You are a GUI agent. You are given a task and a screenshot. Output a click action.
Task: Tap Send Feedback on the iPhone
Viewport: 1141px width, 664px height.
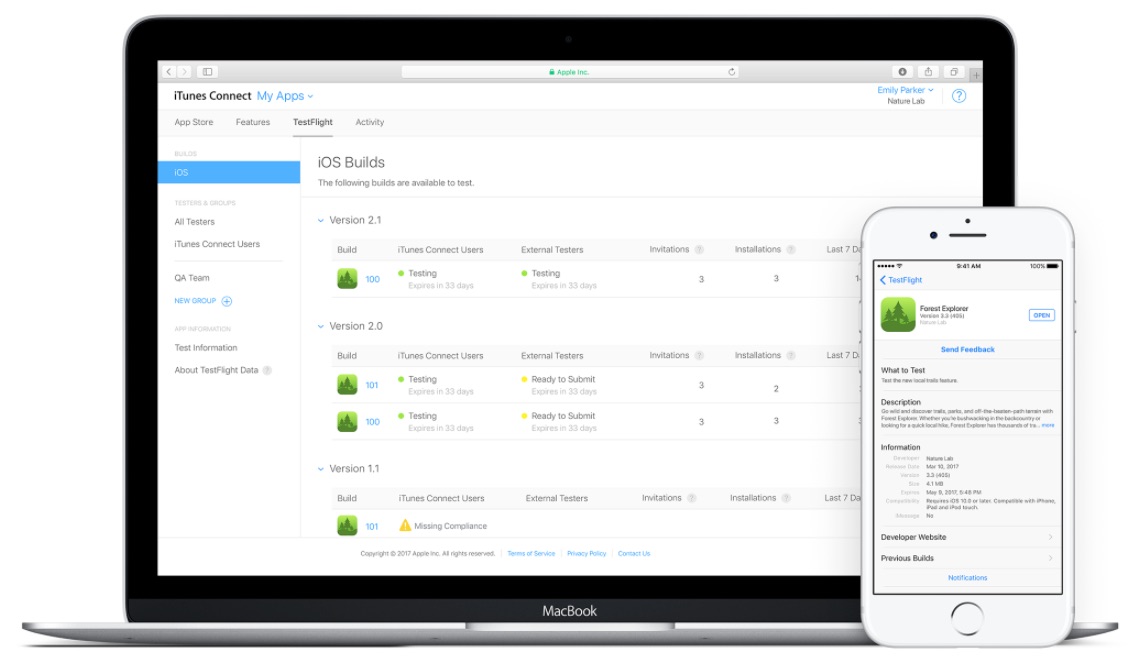967,350
